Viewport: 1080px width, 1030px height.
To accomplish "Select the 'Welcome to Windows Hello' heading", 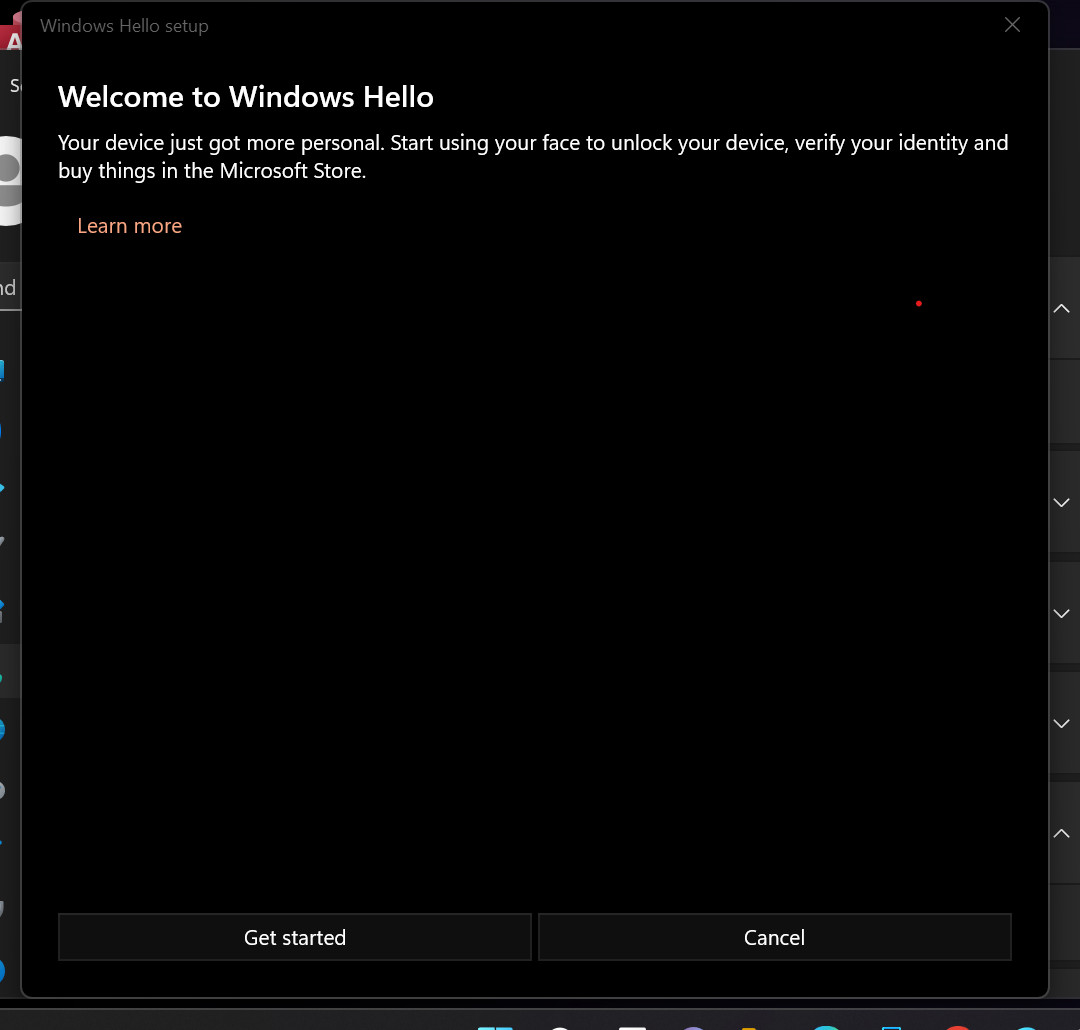I will click(x=246, y=96).
